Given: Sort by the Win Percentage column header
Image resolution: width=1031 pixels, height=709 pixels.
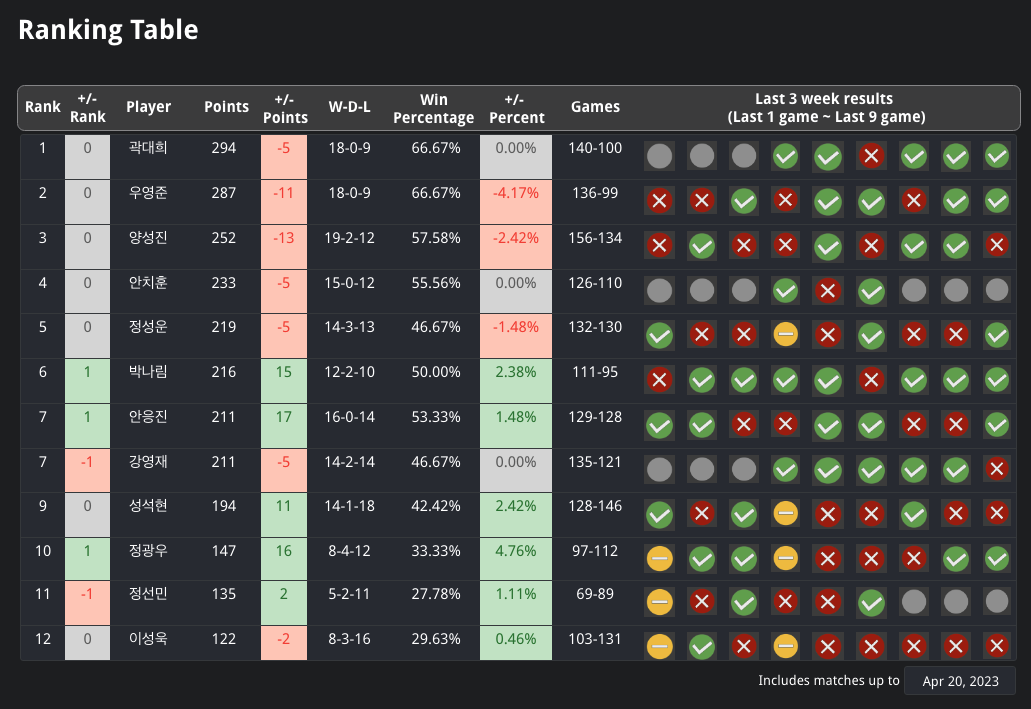Looking at the screenshot, I should tap(433, 107).
